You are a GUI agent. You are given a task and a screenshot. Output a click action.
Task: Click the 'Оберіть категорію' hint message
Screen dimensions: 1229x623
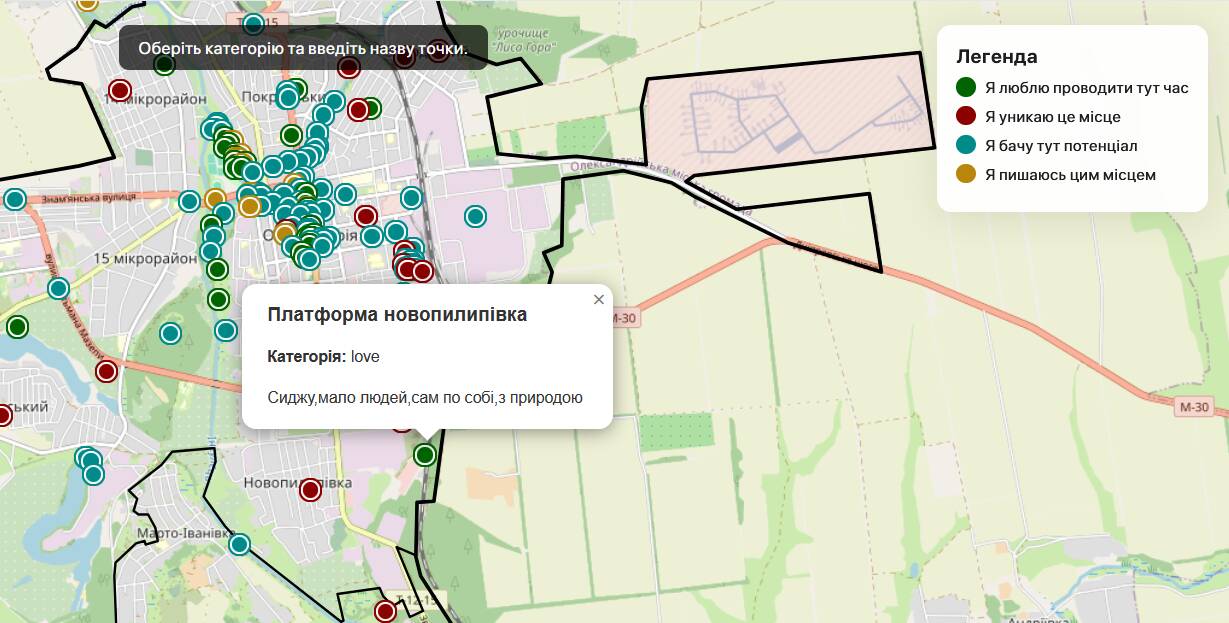click(x=303, y=48)
